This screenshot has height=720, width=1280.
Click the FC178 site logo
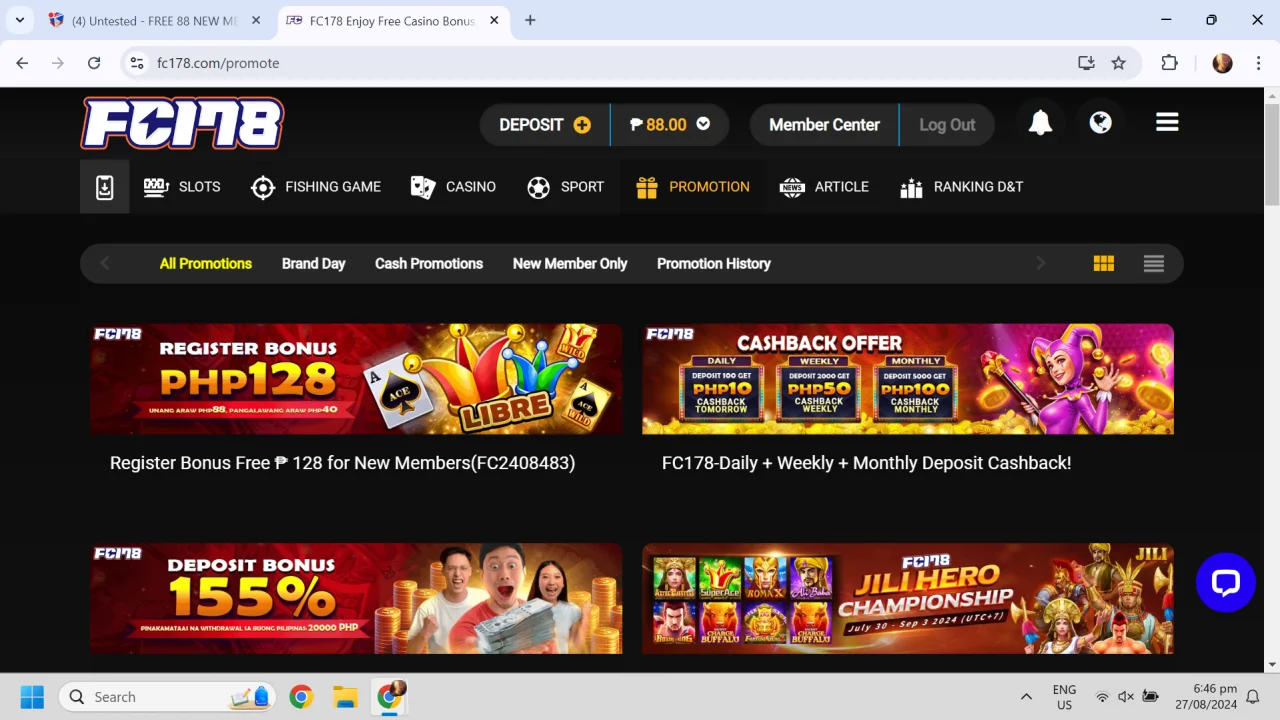[182, 123]
